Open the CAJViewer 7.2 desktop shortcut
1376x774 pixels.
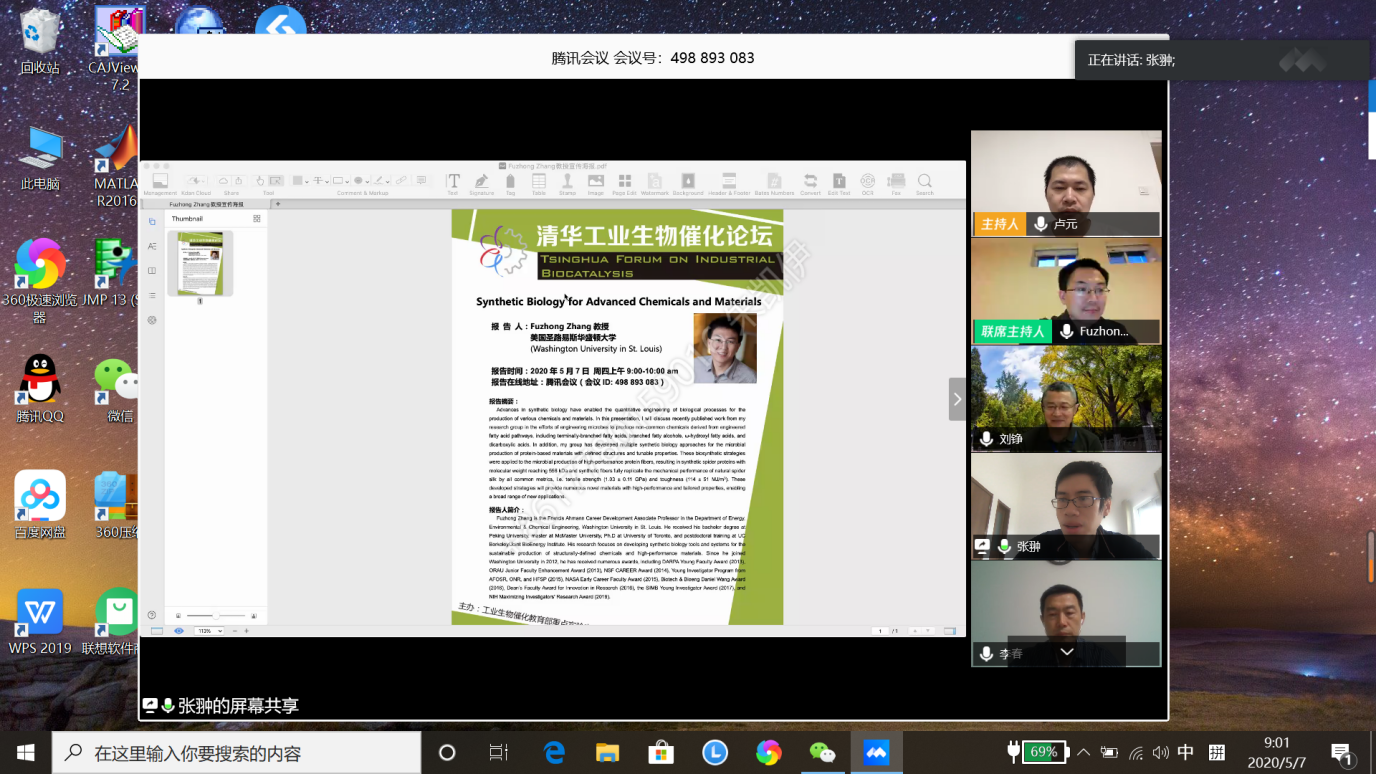coord(120,46)
